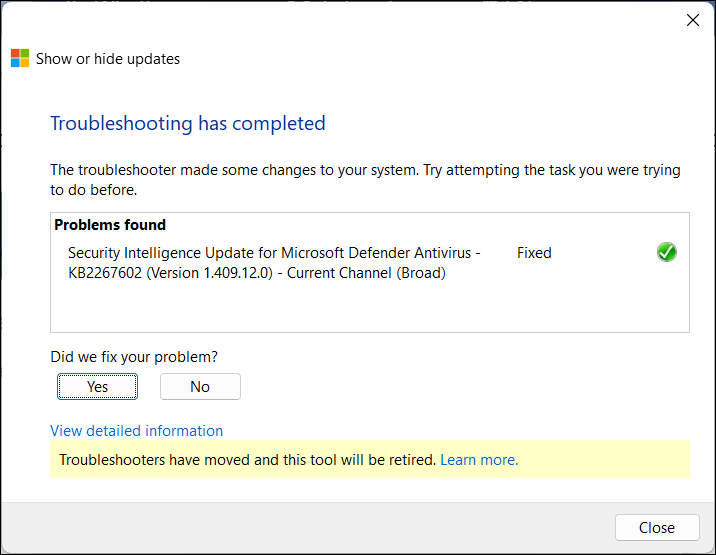Click the "Troubleshooting has completed" heading

coord(188,124)
